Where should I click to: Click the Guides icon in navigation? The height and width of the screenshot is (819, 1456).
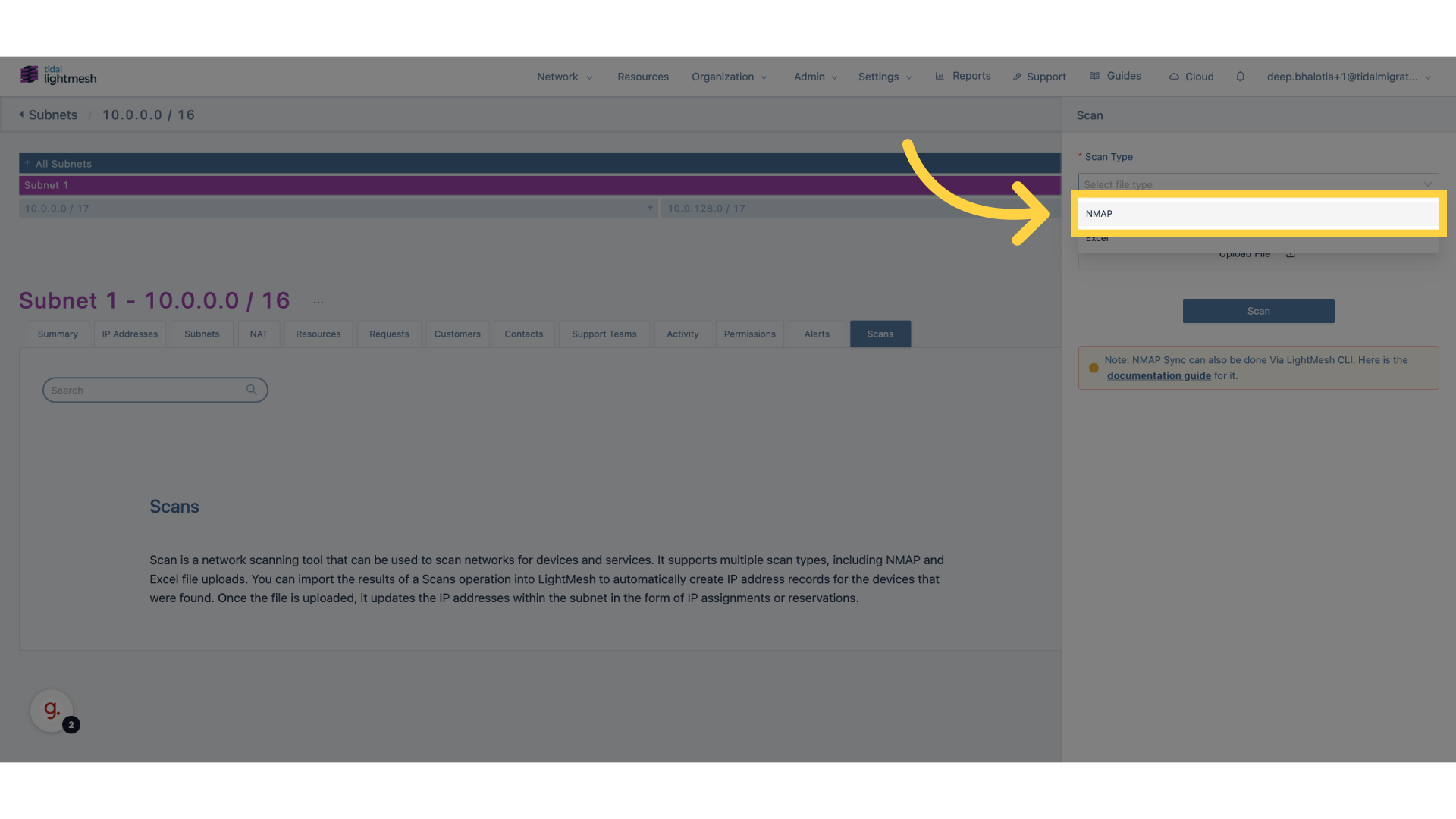pos(1096,76)
